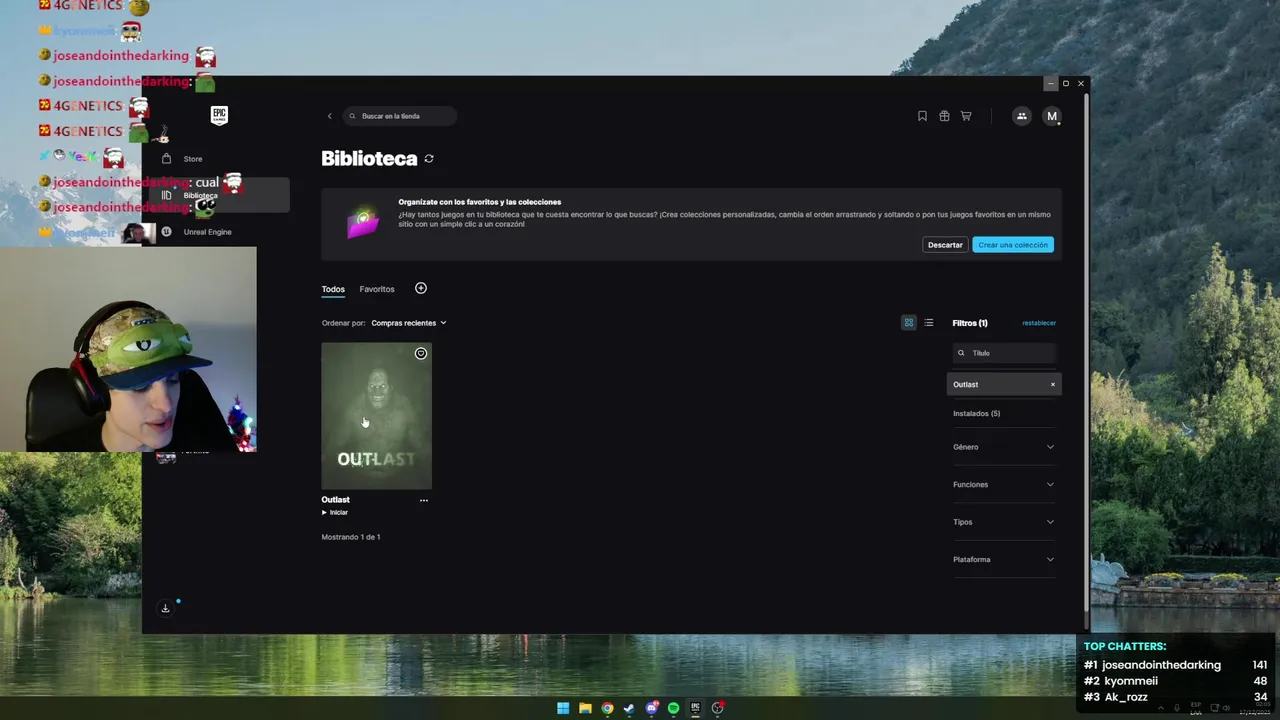1280x720 pixels.
Task: Click the Epic Games logo in sidebar
Action: click(x=219, y=115)
